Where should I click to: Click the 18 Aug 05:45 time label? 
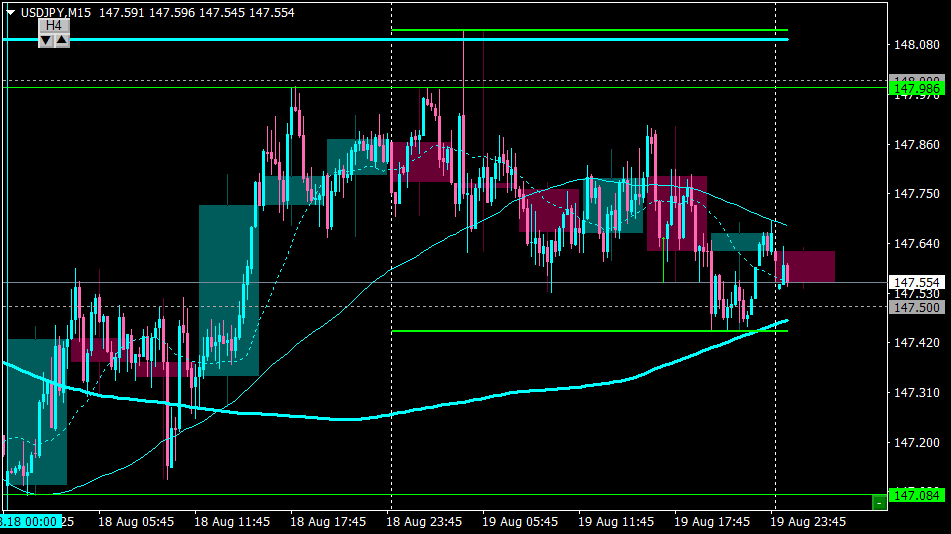(x=136, y=522)
